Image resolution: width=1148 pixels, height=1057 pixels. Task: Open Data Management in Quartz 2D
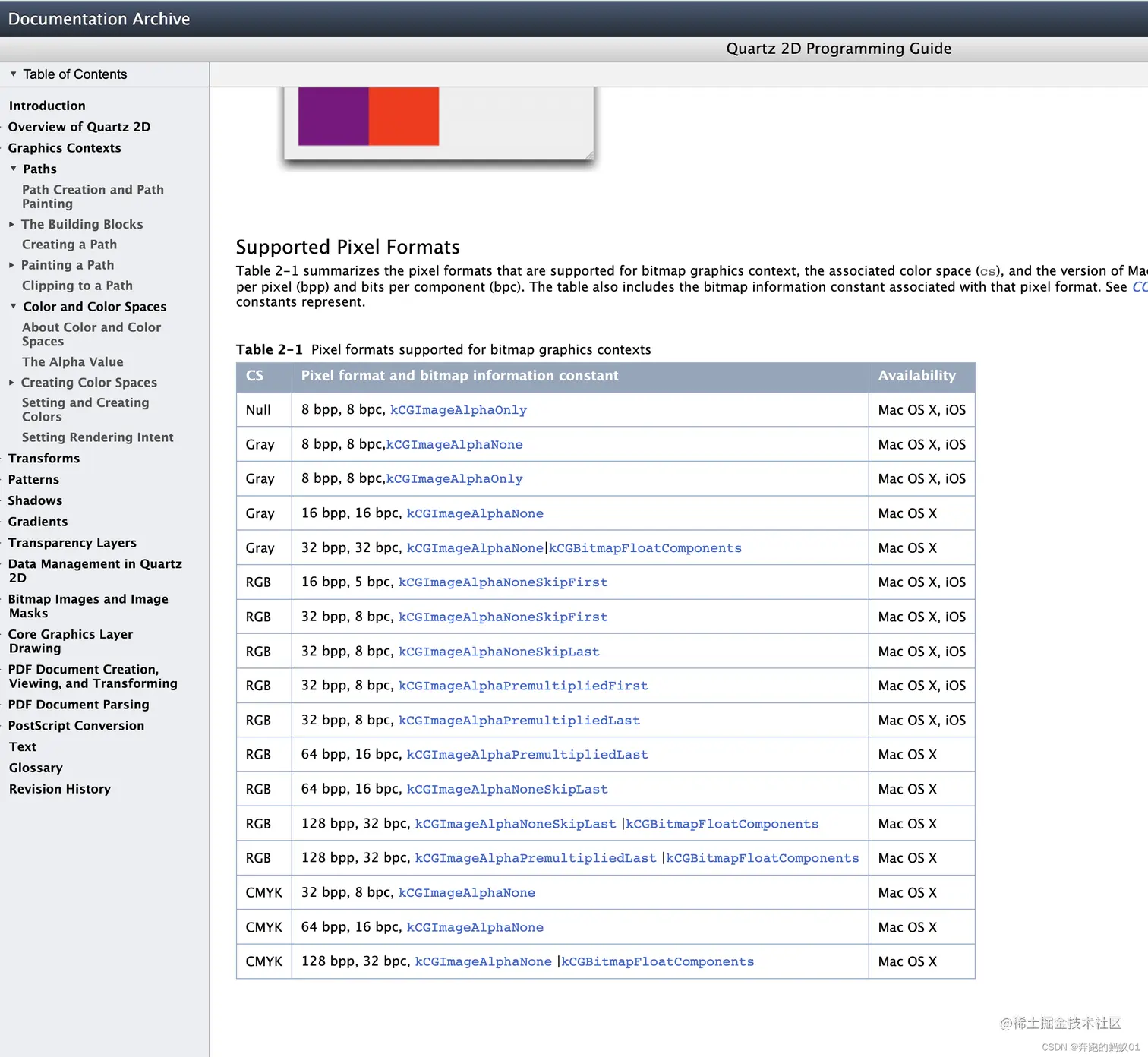pyautogui.click(x=95, y=571)
